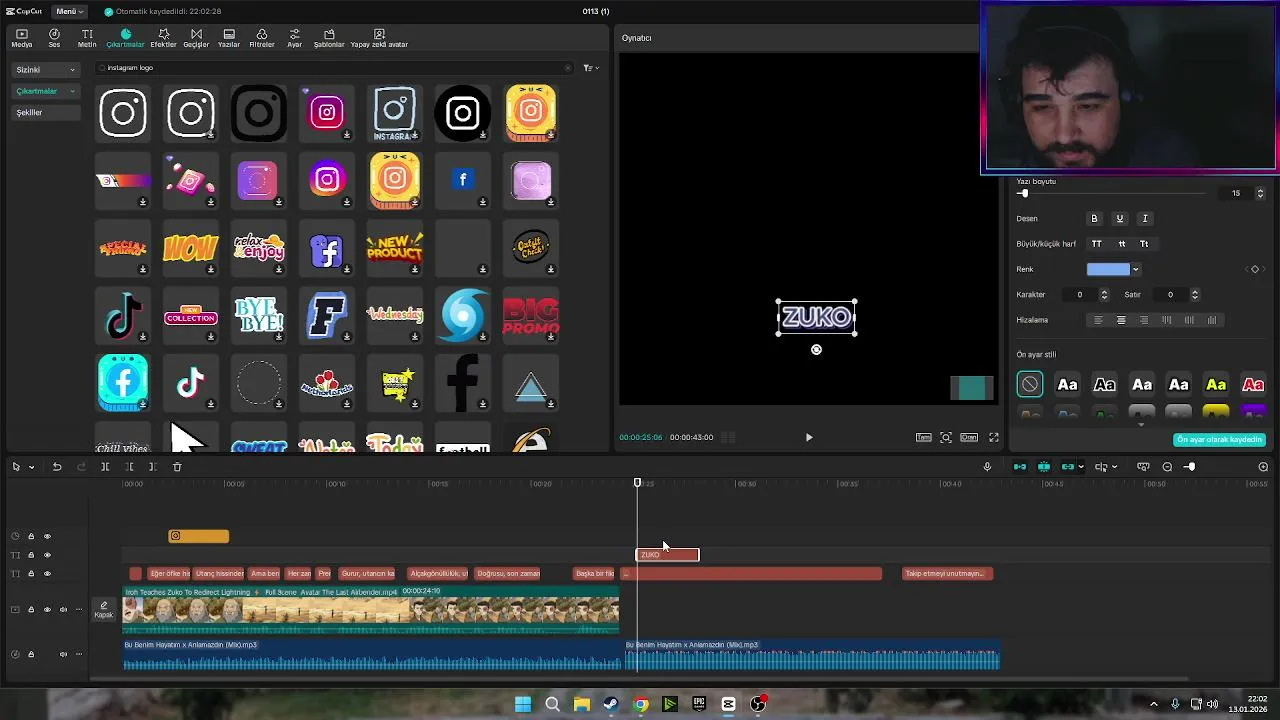Click the Satır line spacing stepper

(x=1194, y=295)
